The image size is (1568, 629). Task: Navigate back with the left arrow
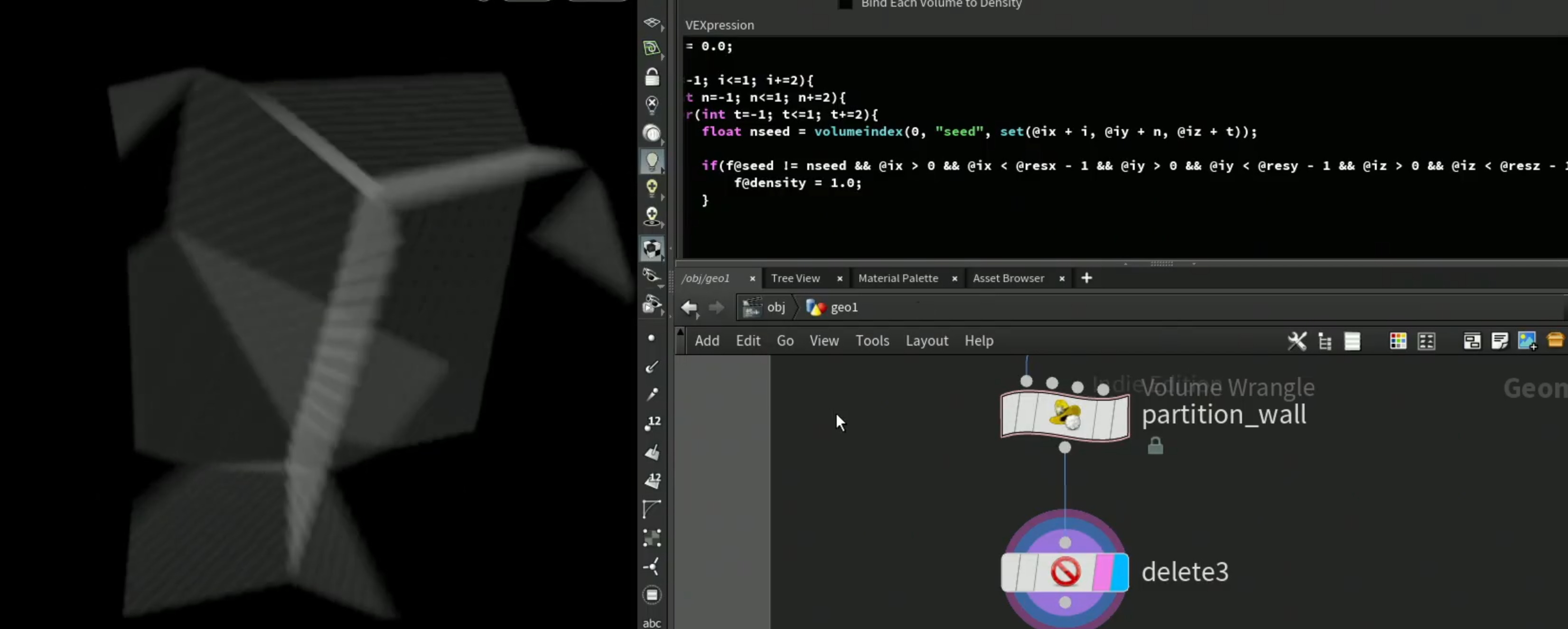[x=689, y=308]
